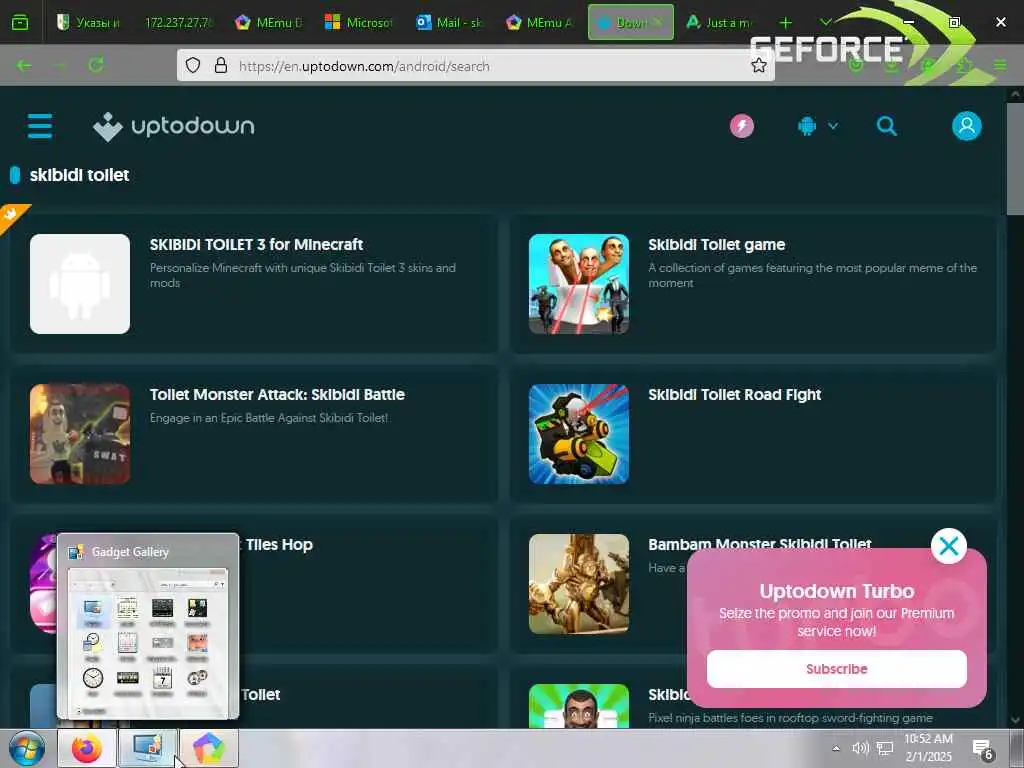Open the user account icon

(x=967, y=126)
